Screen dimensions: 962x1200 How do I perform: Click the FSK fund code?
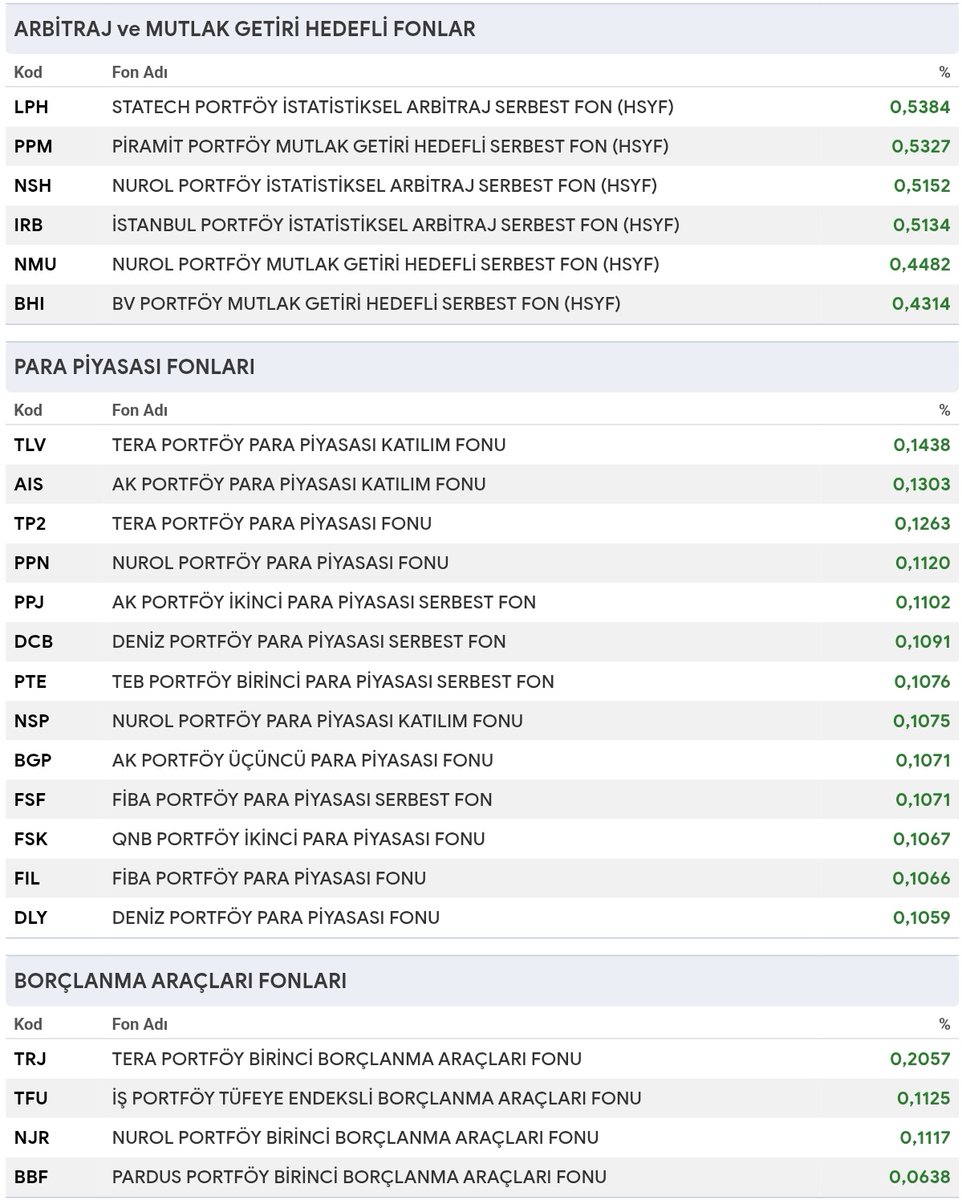[x=31, y=839]
